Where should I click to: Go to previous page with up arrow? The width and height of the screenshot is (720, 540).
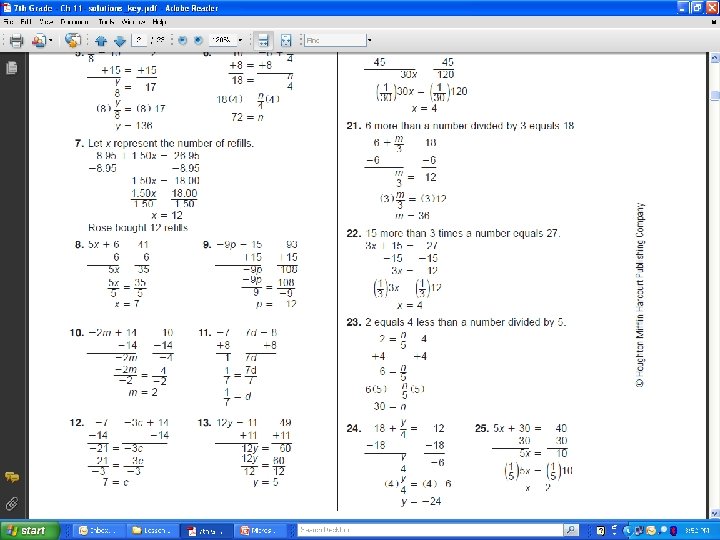pyautogui.click(x=101, y=41)
